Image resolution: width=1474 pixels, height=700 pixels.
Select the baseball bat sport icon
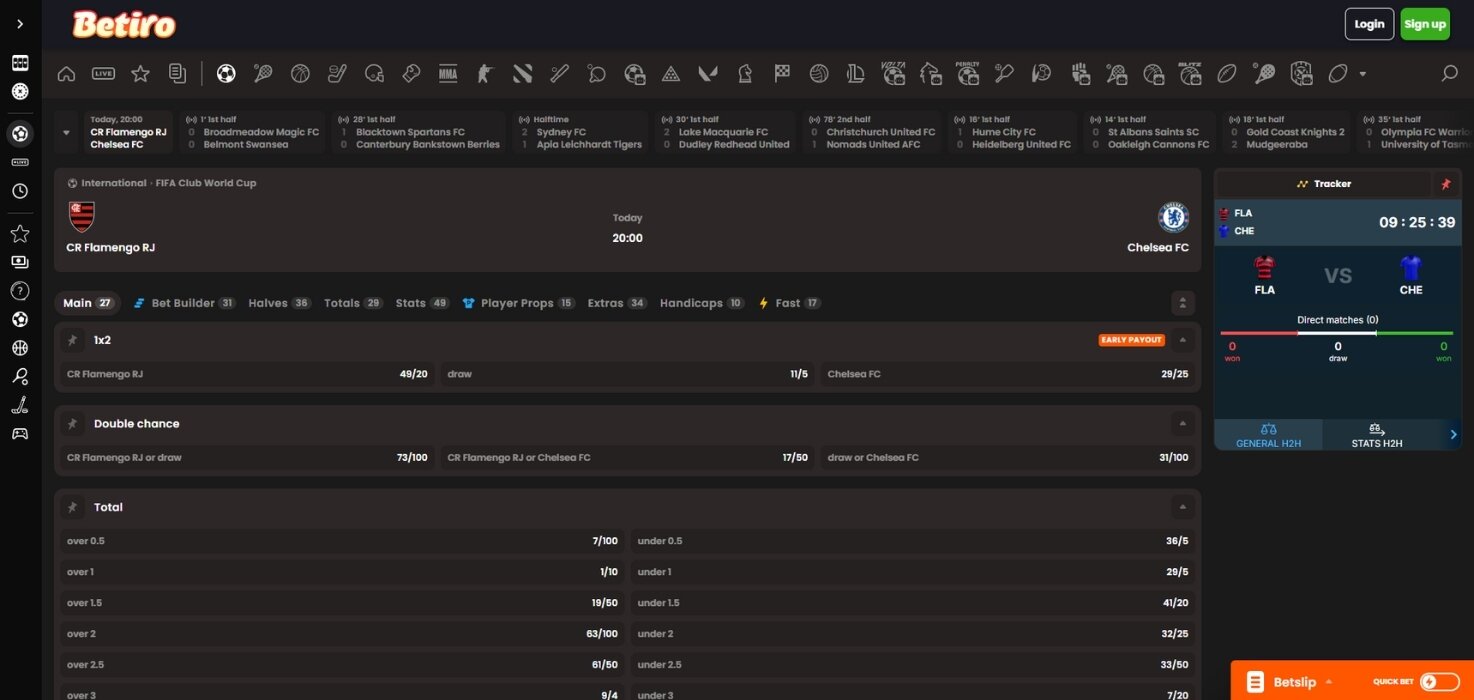[x=560, y=73]
